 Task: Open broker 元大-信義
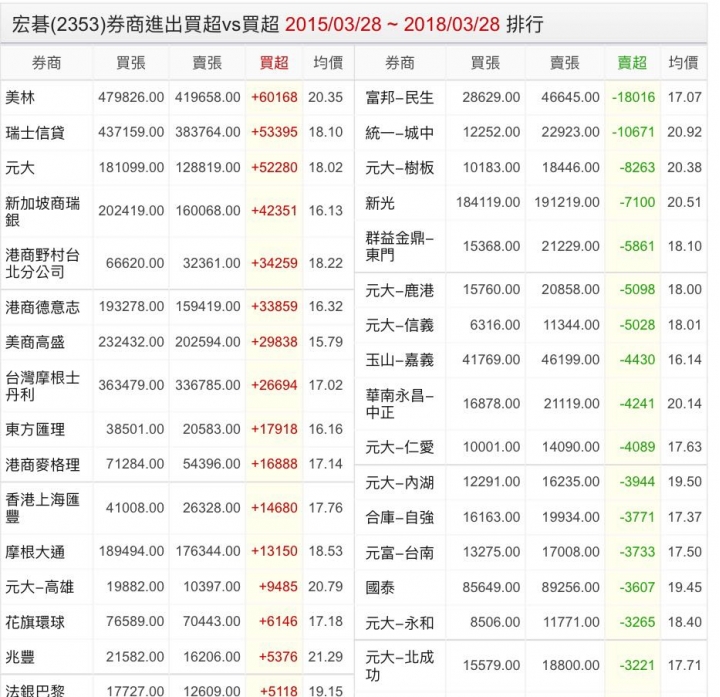click(x=399, y=325)
